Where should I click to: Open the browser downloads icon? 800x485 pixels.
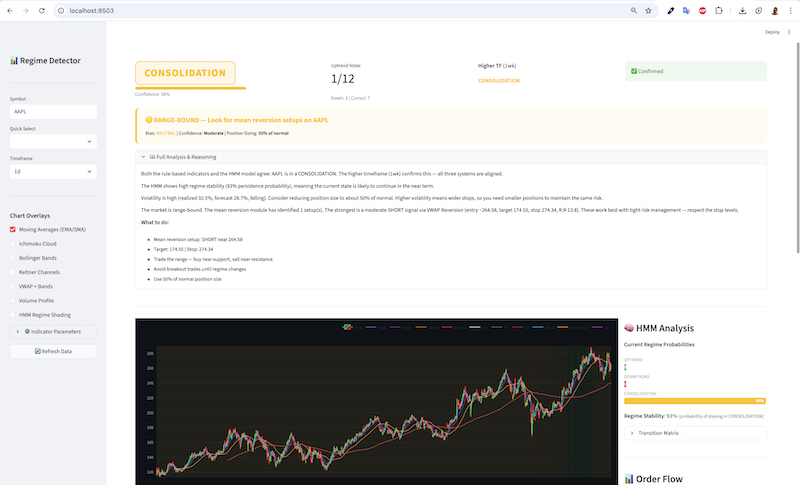point(742,10)
